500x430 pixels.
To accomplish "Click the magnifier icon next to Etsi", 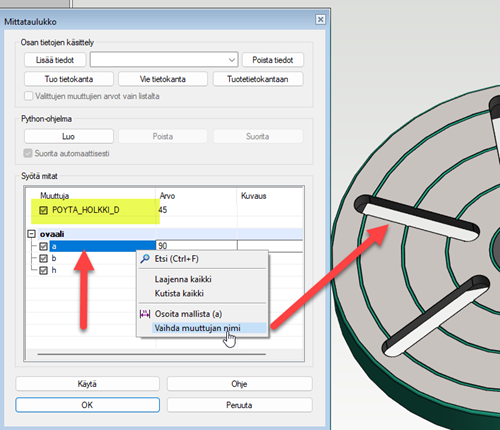I will [145, 259].
